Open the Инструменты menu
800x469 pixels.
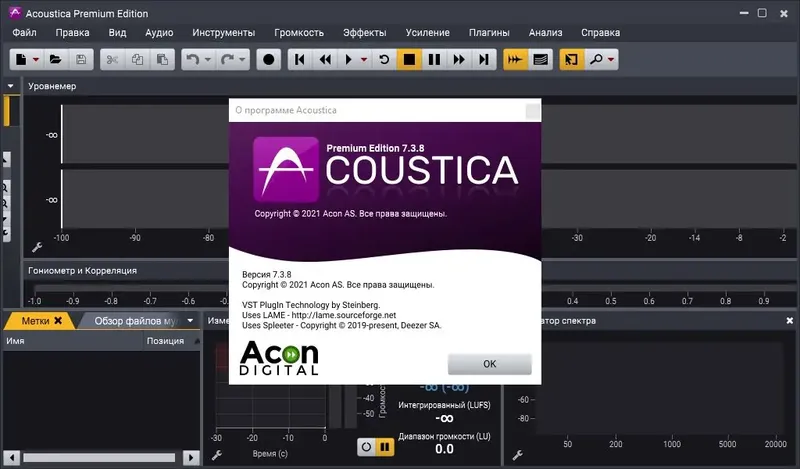[223, 33]
